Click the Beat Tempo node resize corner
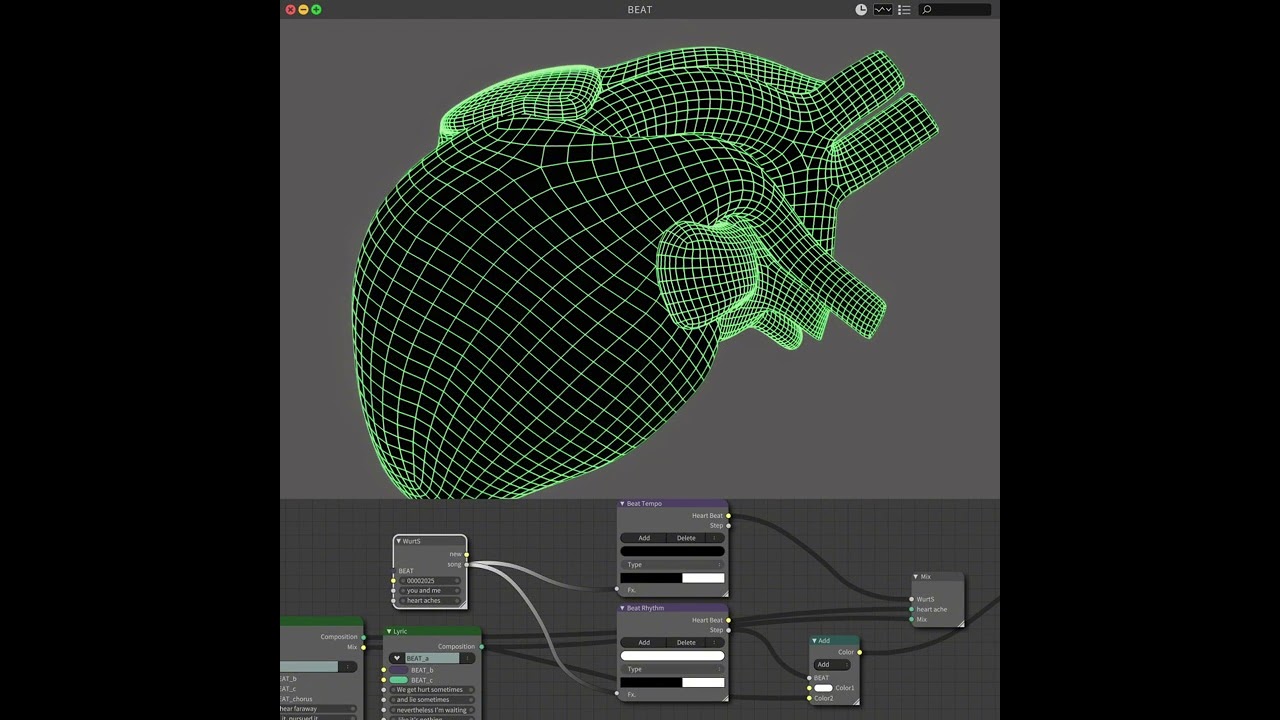Screen dimensions: 1280x720 (x=724, y=594)
